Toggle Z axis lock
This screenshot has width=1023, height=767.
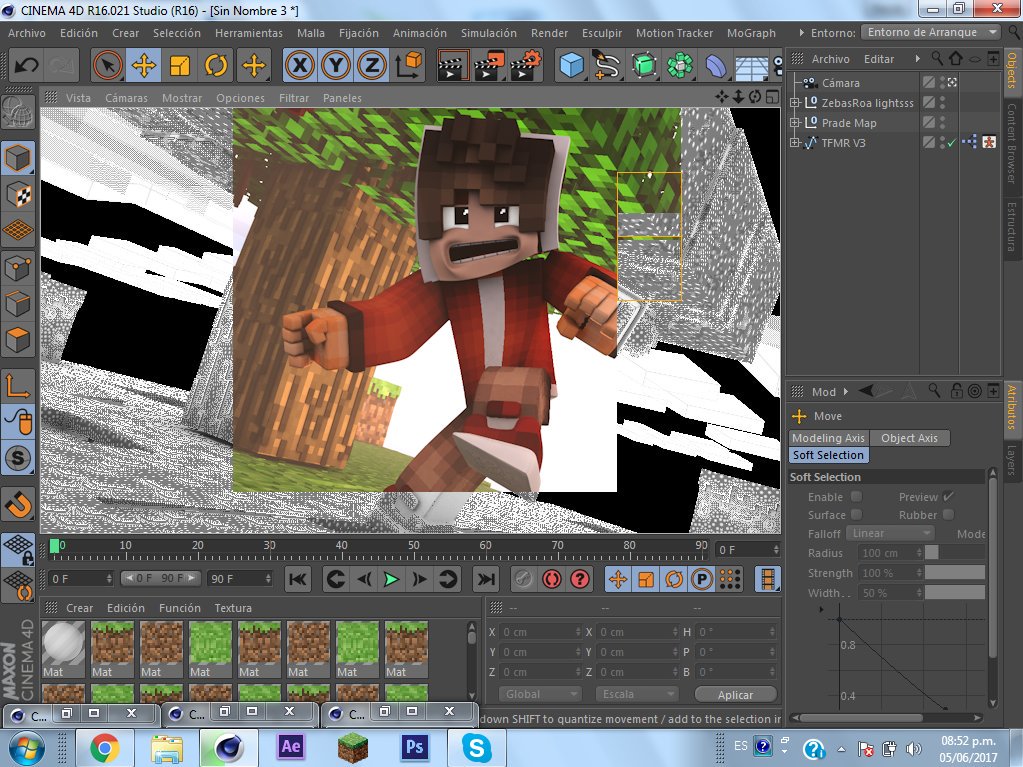[372, 65]
